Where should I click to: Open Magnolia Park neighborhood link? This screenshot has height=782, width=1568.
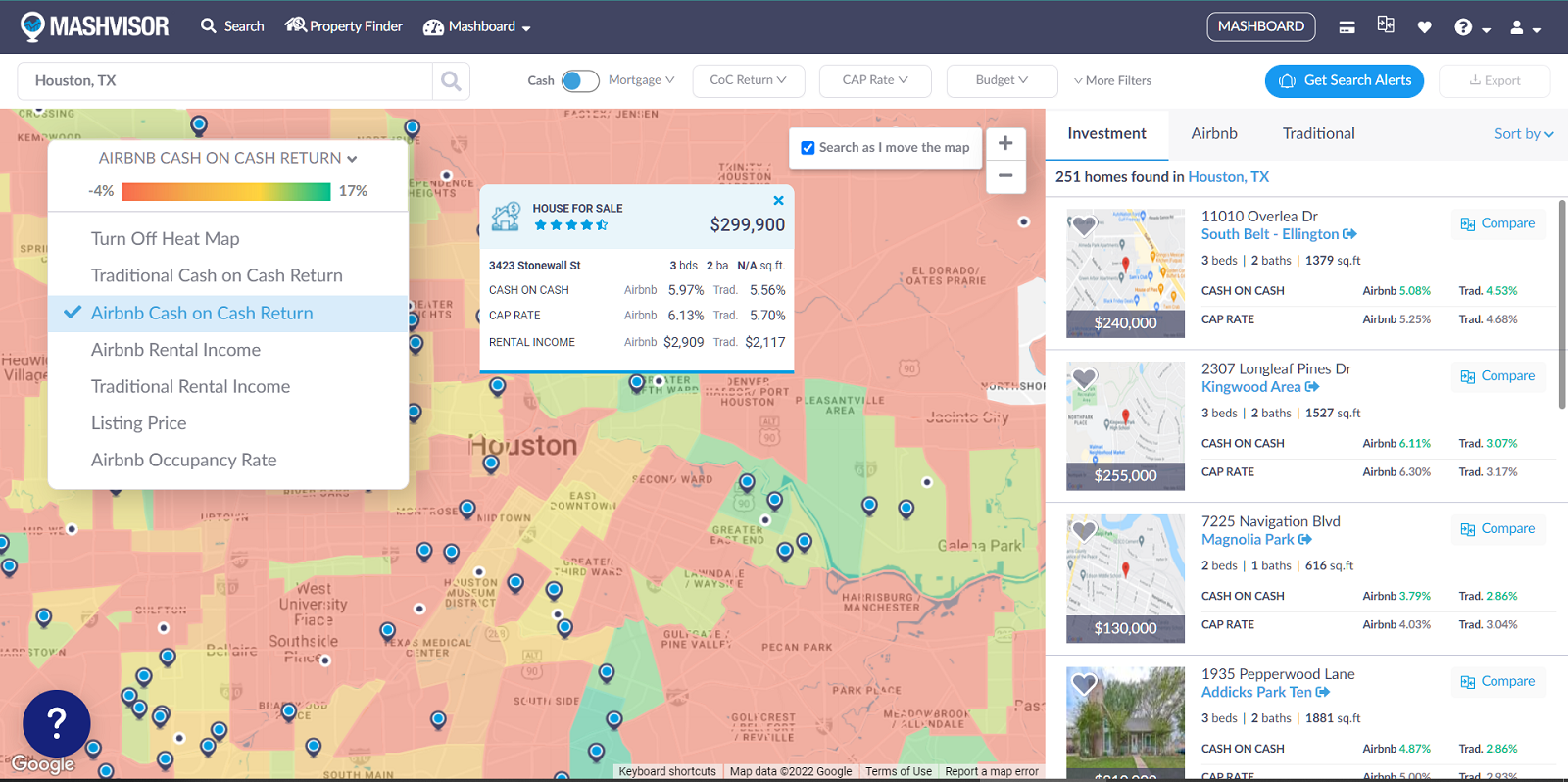pos(1256,540)
